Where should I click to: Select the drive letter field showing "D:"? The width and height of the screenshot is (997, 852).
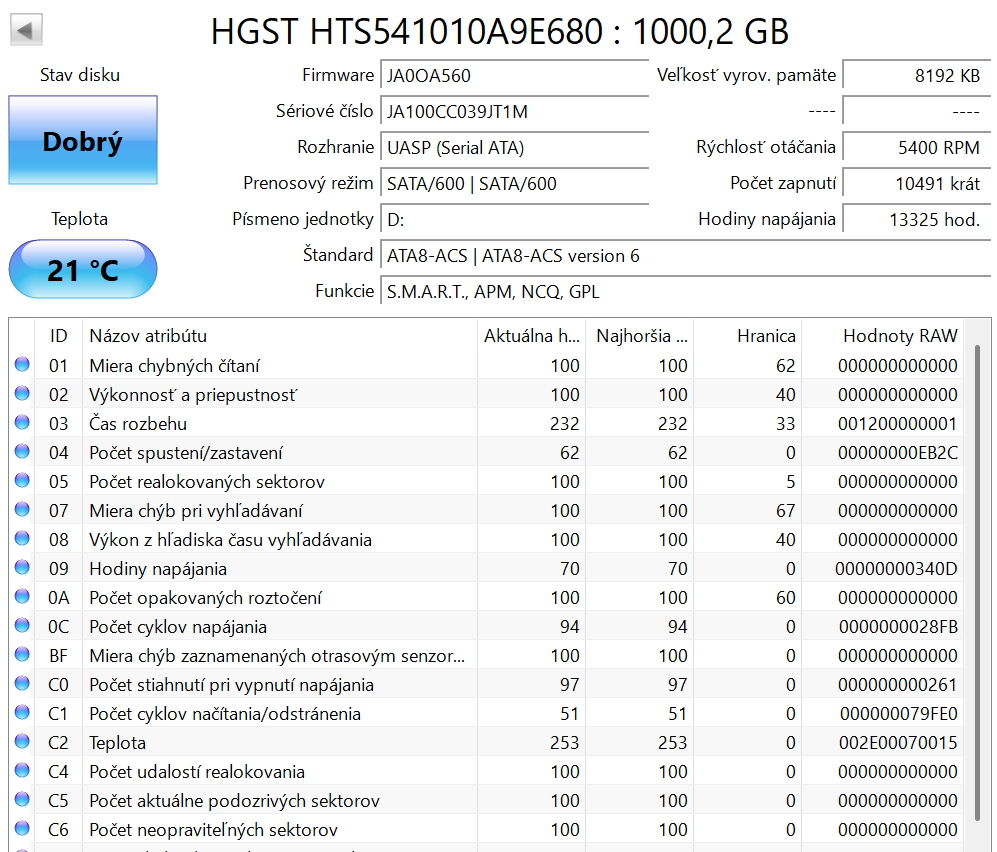[x=515, y=219]
